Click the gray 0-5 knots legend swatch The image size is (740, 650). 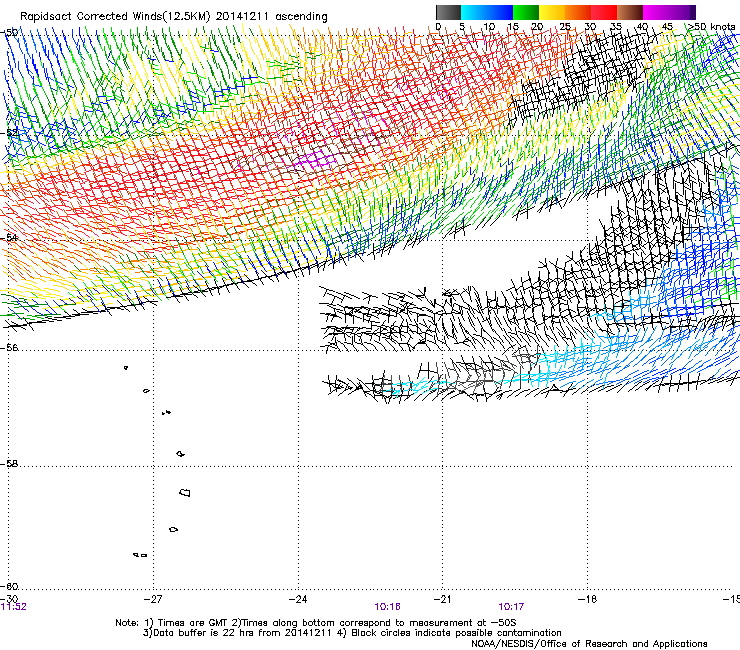click(x=448, y=12)
